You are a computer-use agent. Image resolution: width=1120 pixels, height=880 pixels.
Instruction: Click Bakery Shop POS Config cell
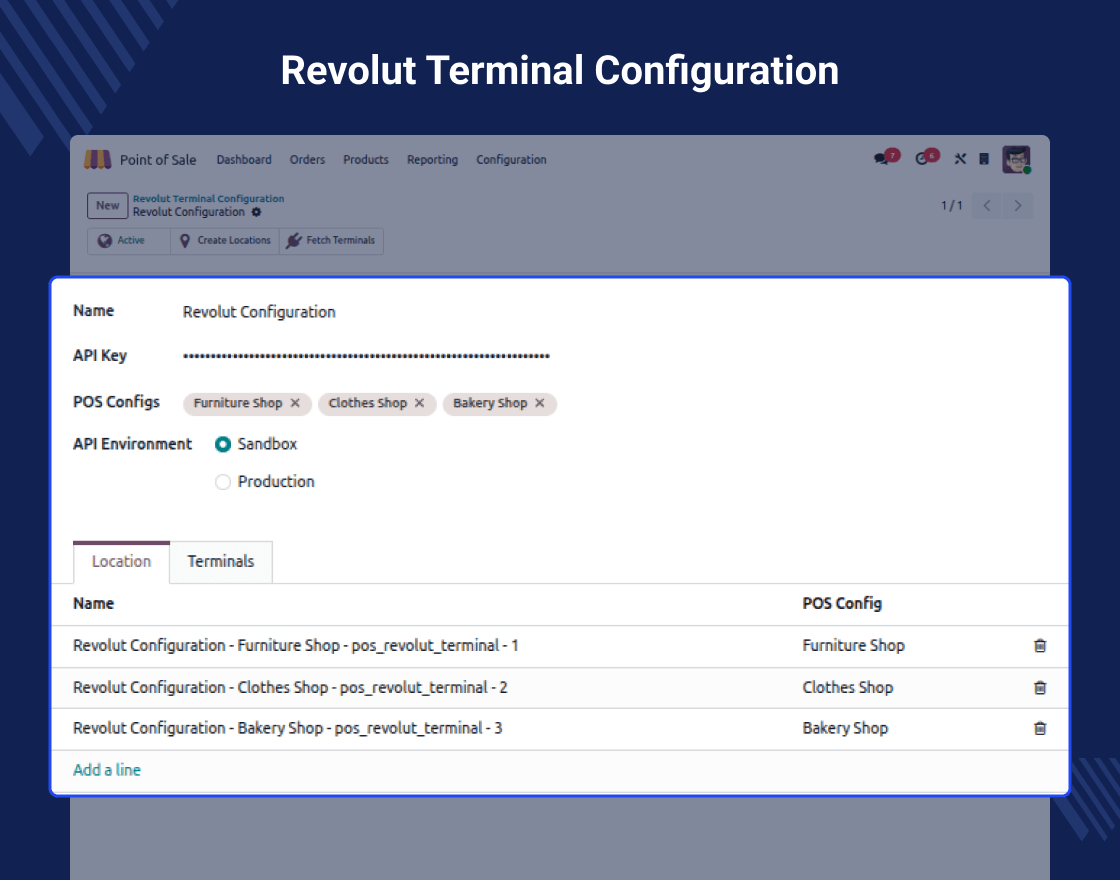coord(845,729)
